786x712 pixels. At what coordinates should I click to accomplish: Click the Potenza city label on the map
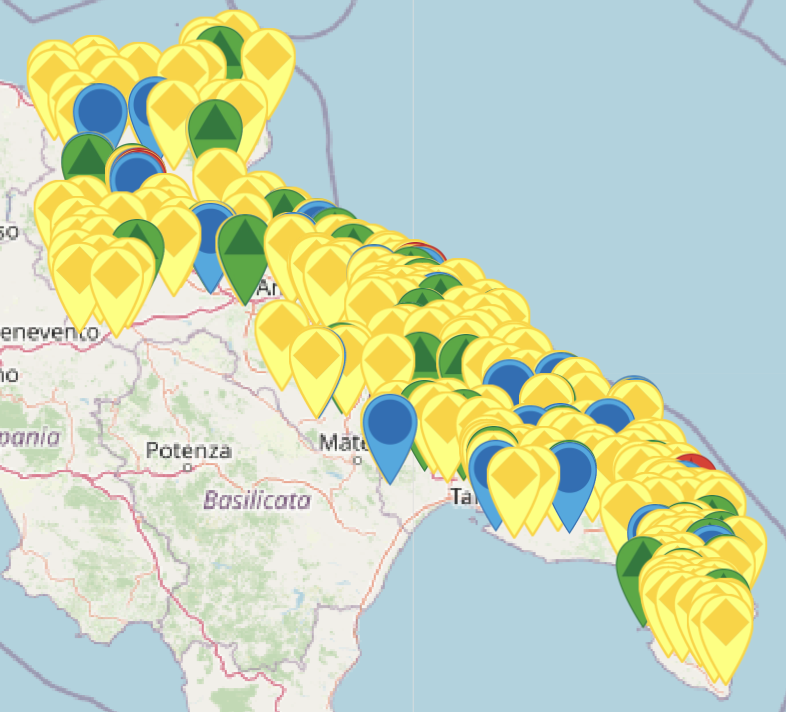(188, 450)
